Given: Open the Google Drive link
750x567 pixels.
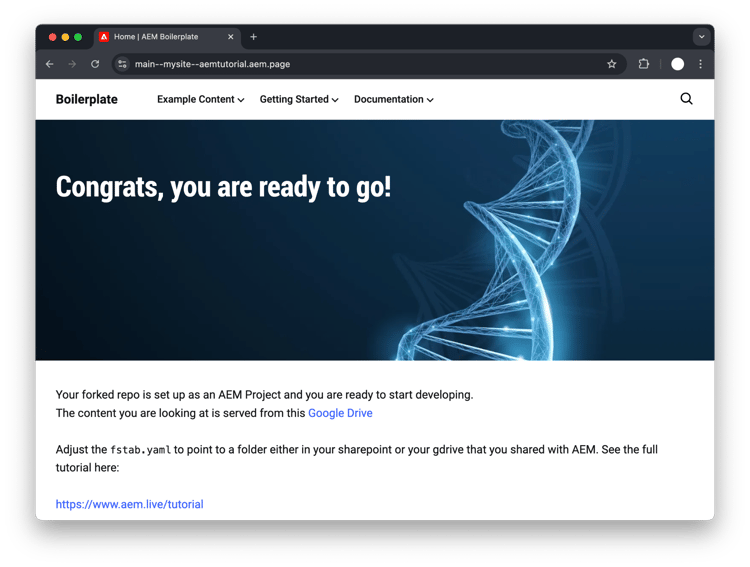Looking at the screenshot, I should (340, 413).
